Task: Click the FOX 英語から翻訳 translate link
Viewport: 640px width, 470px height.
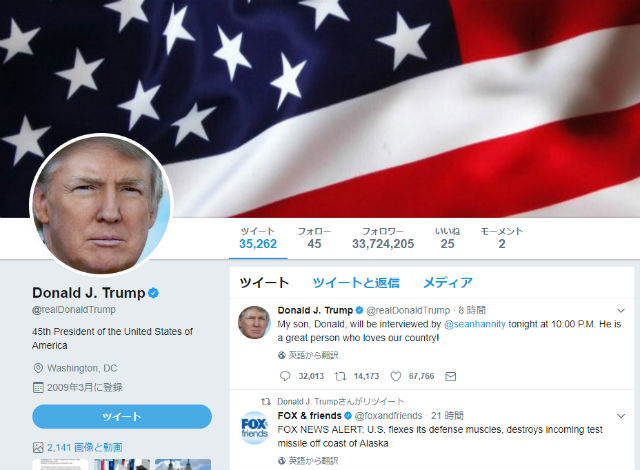Action: click(x=313, y=461)
